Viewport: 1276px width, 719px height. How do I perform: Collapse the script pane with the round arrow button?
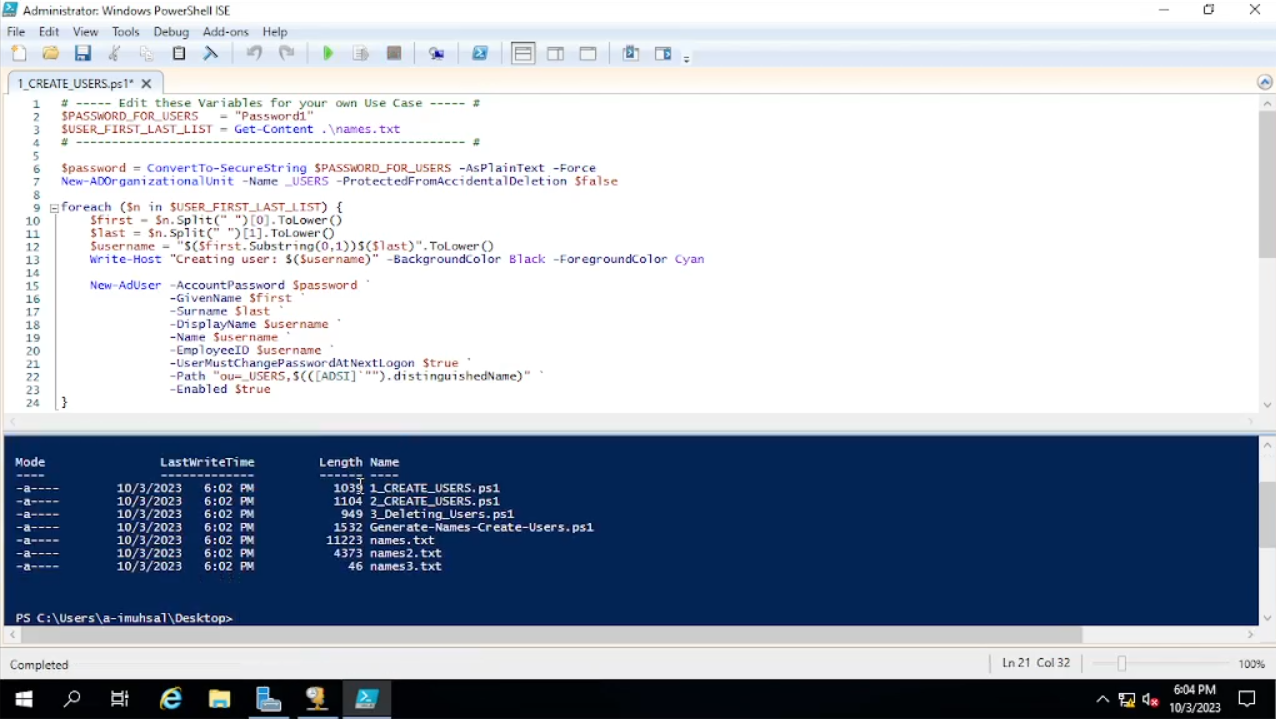[x=1265, y=83]
